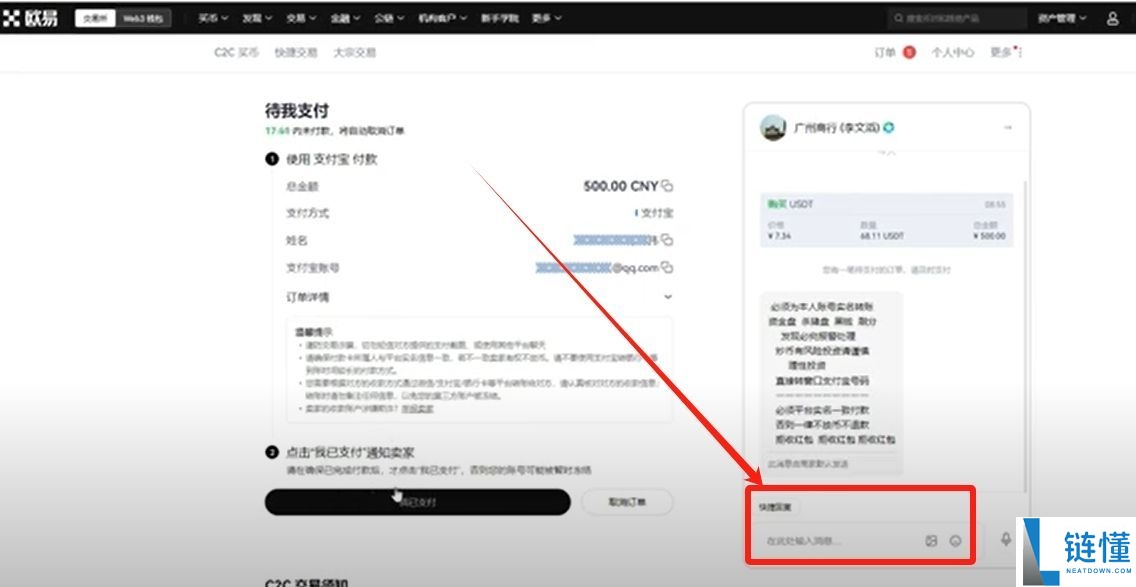Click the 点击"我已支付"通知卖家 step title
Screen dimensions: 1136x587
[350, 452]
